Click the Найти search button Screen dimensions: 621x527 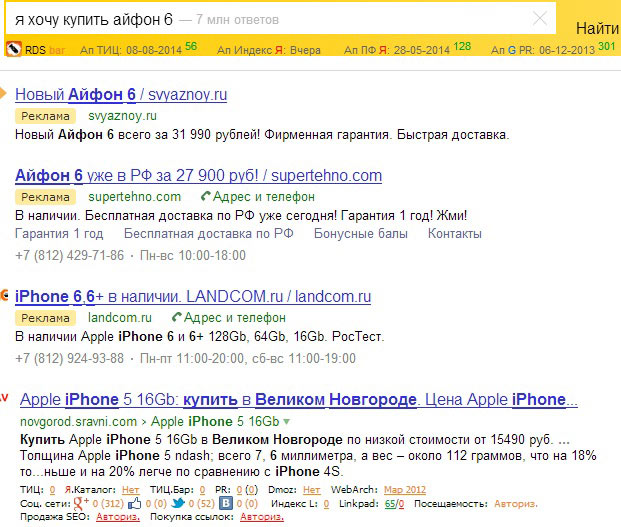(x=597, y=28)
